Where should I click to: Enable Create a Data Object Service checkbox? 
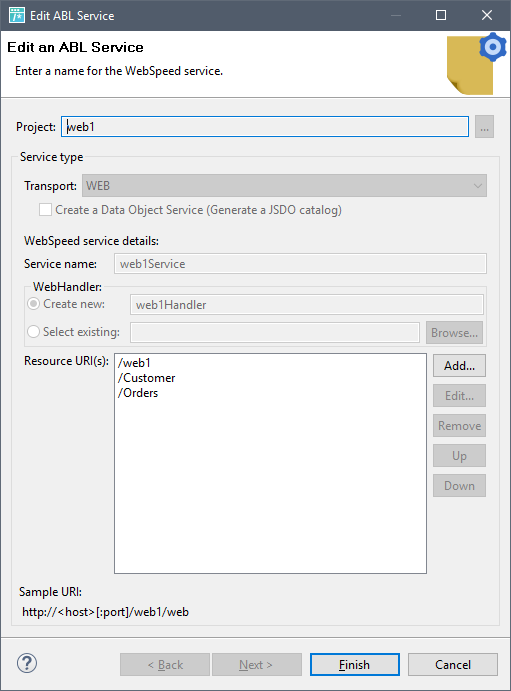[45, 209]
